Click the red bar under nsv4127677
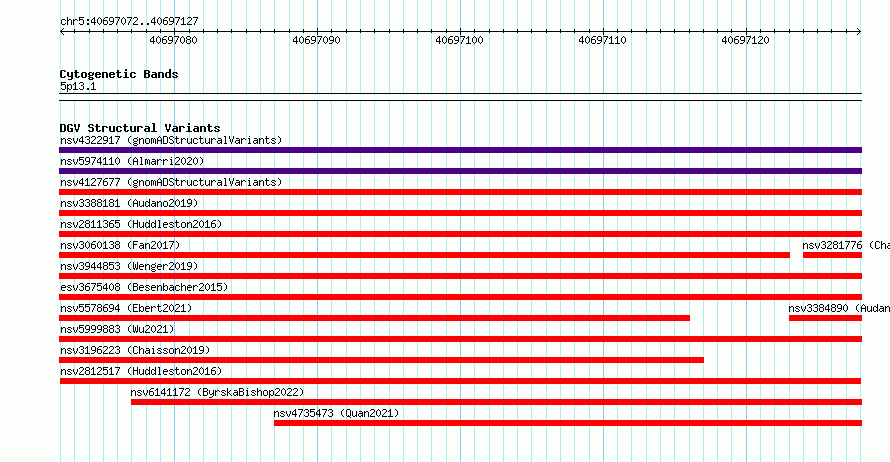The height and width of the screenshot is (462, 890). pyautogui.click(x=460, y=192)
